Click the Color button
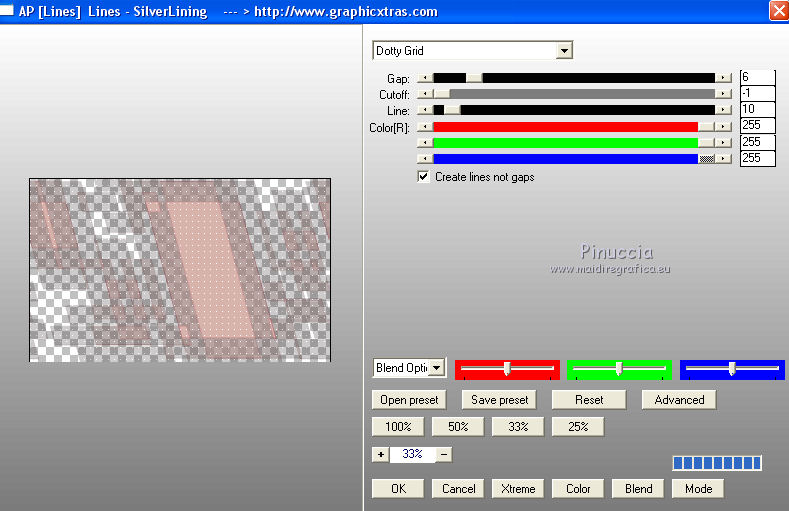Screen dimensions: 789x511 click(578, 489)
